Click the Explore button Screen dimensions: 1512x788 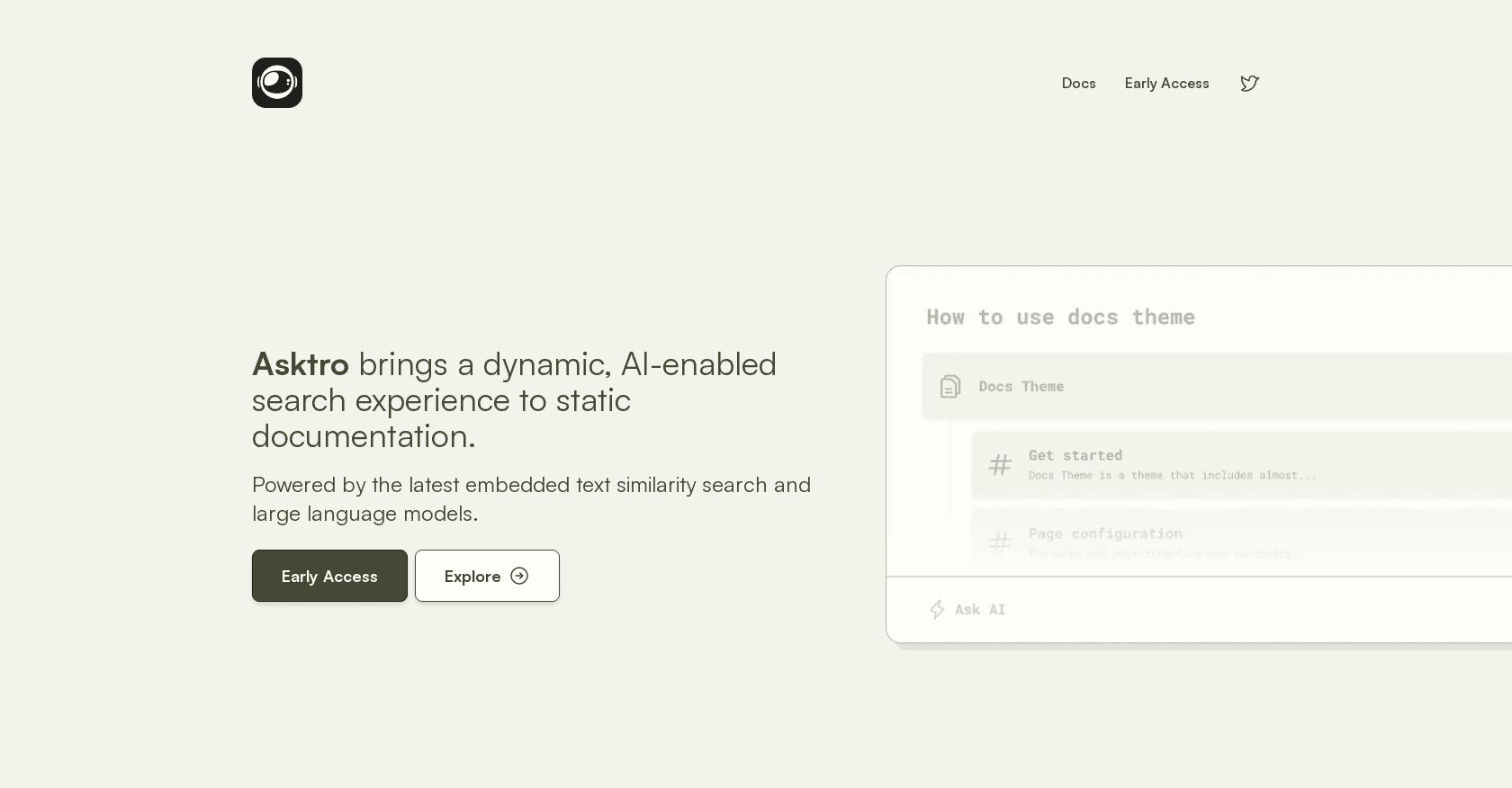click(487, 576)
